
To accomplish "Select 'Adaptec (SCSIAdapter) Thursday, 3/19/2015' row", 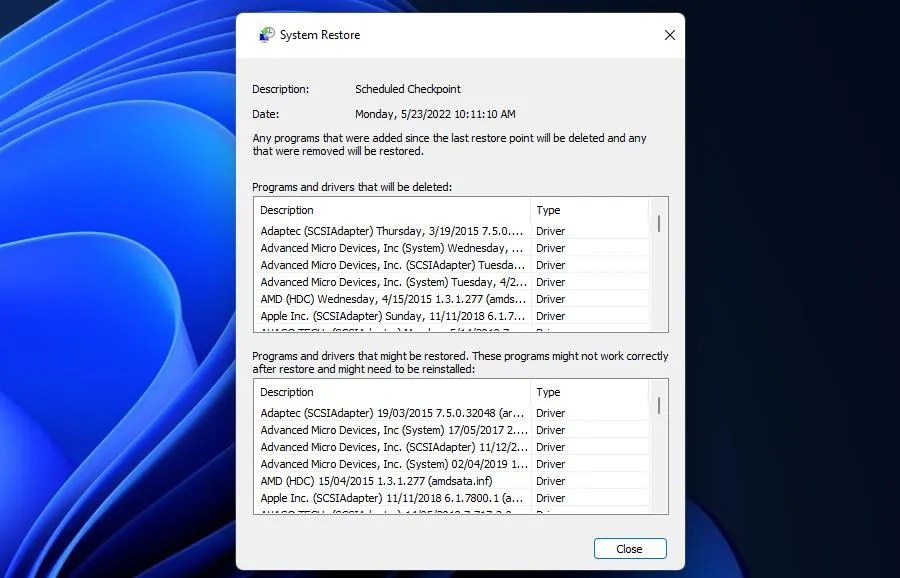I will point(452,231).
